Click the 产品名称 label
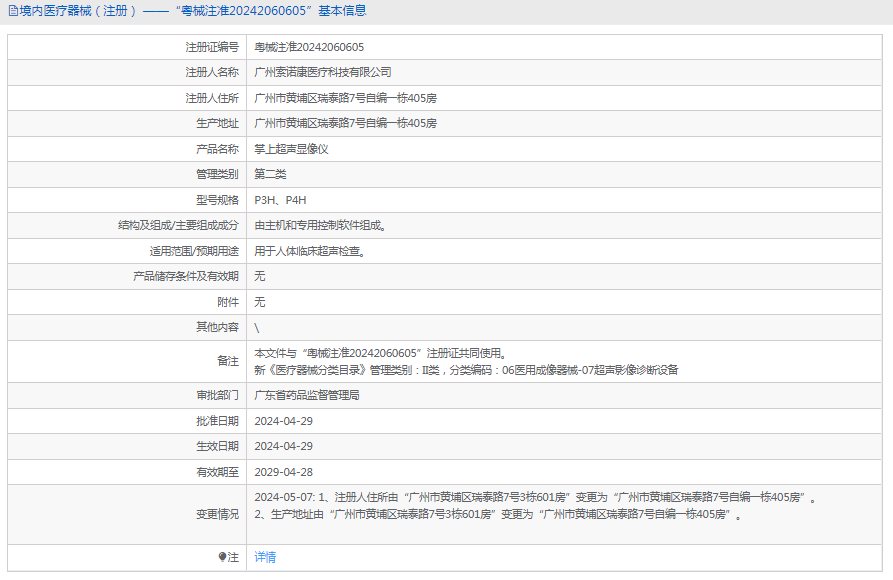Viewport: 893px width, 580px height. pos(218,149)
